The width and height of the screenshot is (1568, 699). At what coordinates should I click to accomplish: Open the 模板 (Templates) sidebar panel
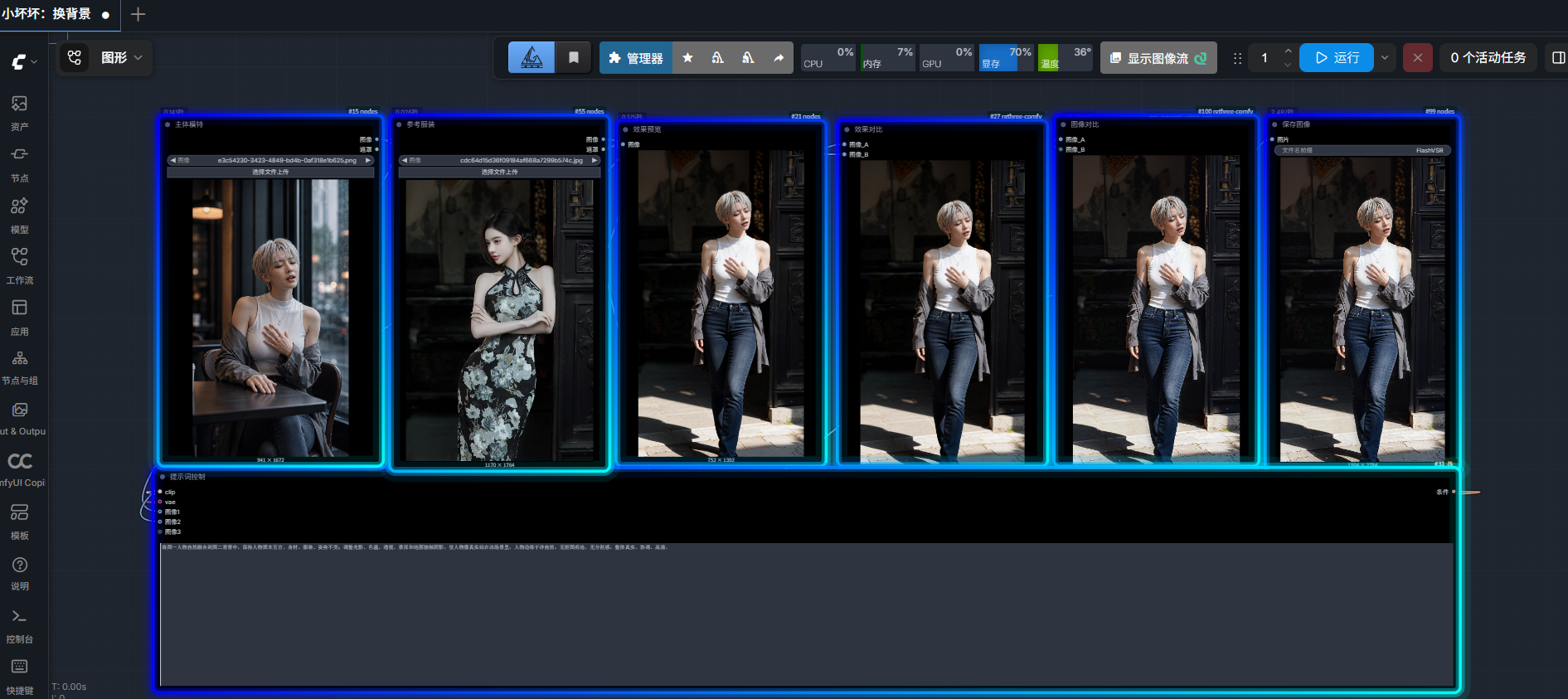(x=20, y=522)
